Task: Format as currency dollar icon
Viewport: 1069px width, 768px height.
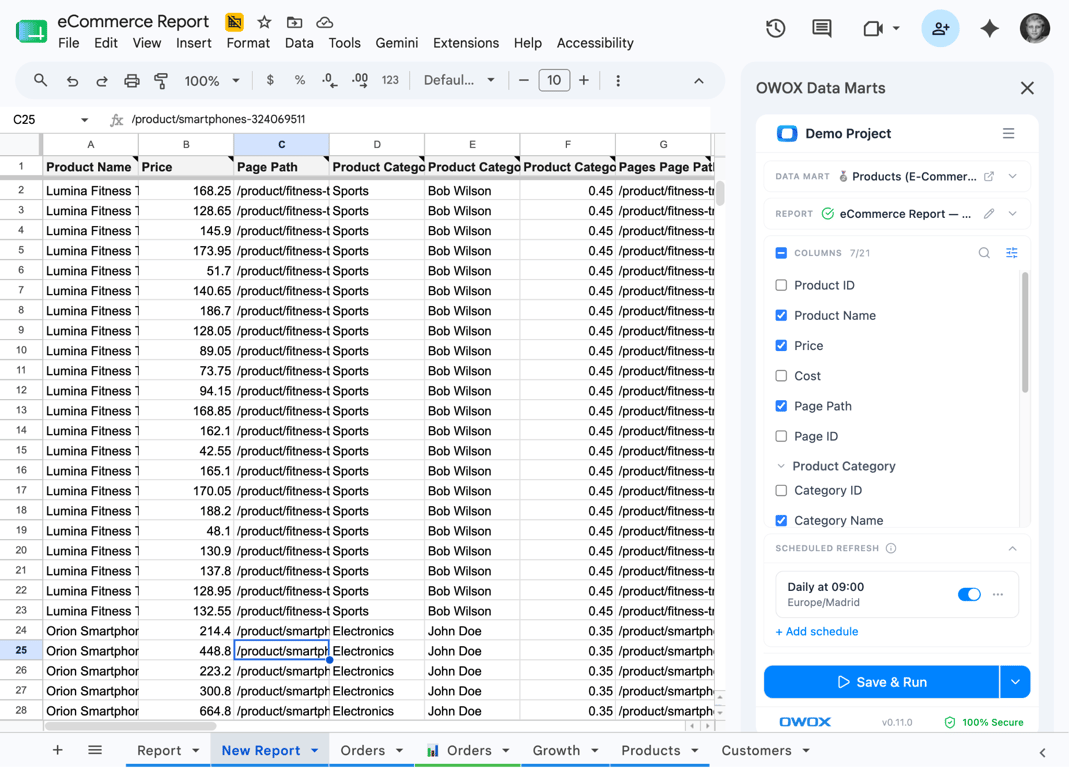Action: [x=270, y=80]
